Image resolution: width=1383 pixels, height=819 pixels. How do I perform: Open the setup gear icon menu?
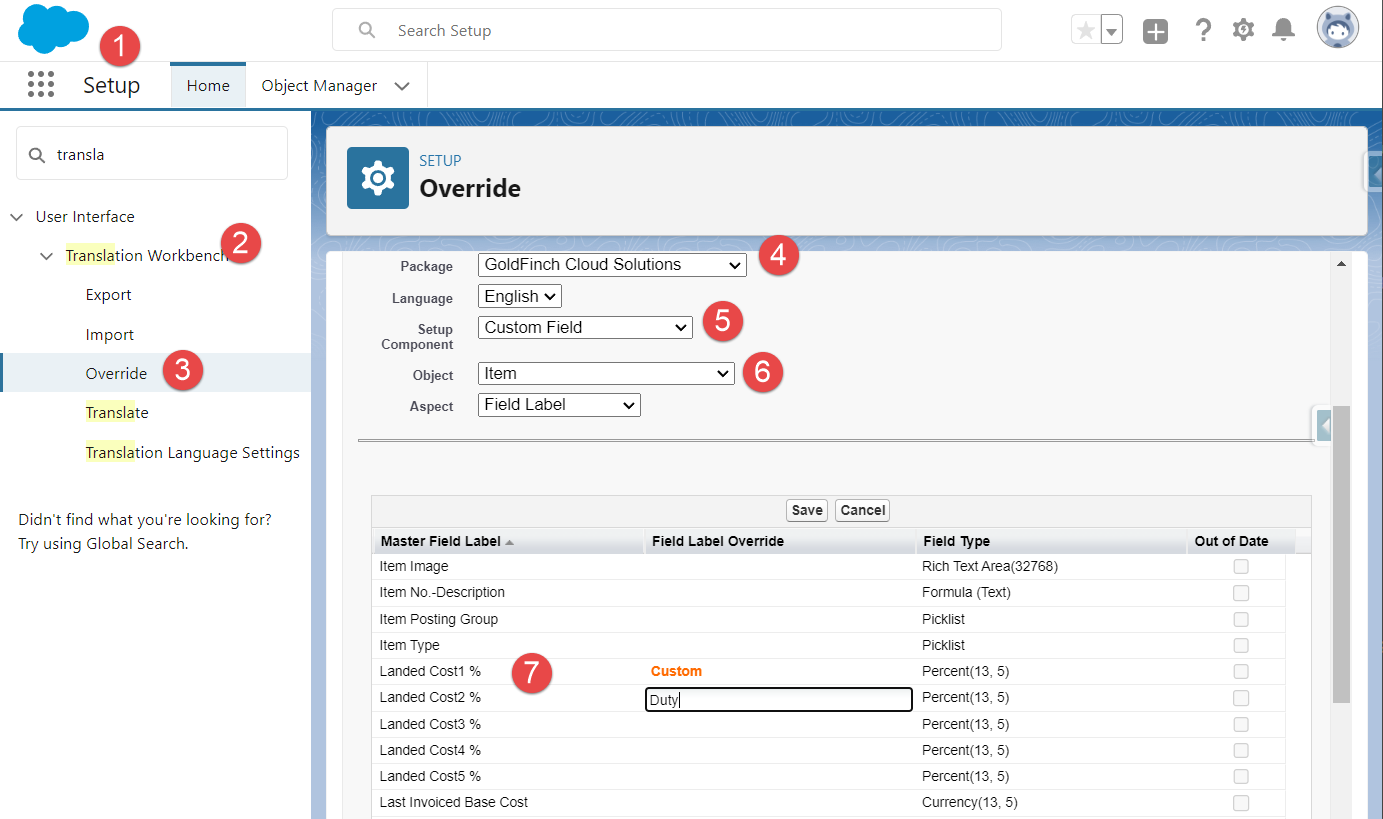1243,30
